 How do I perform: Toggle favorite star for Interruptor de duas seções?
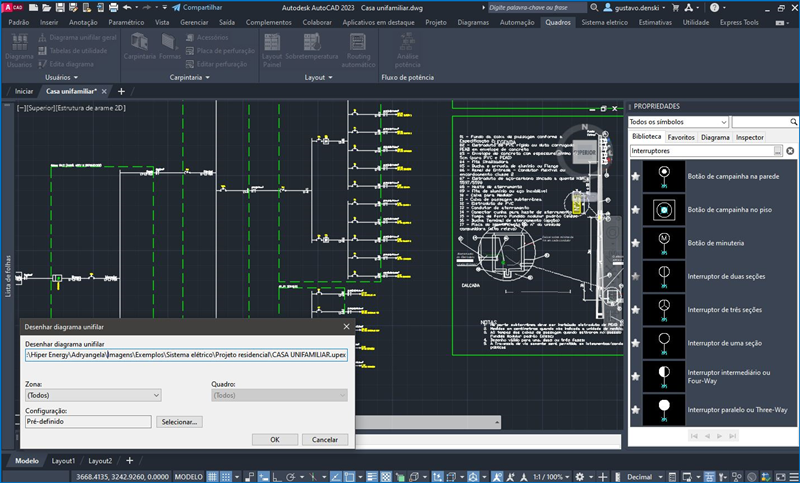click(x=635, y=275)
